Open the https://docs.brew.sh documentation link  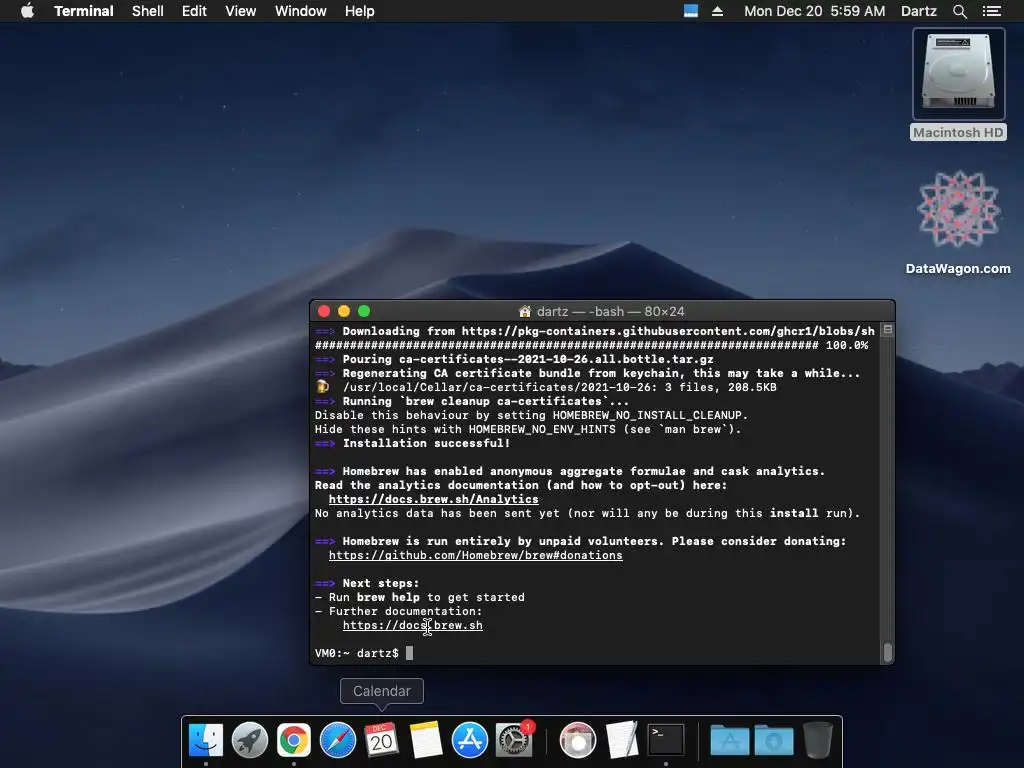tap(413, 625)
